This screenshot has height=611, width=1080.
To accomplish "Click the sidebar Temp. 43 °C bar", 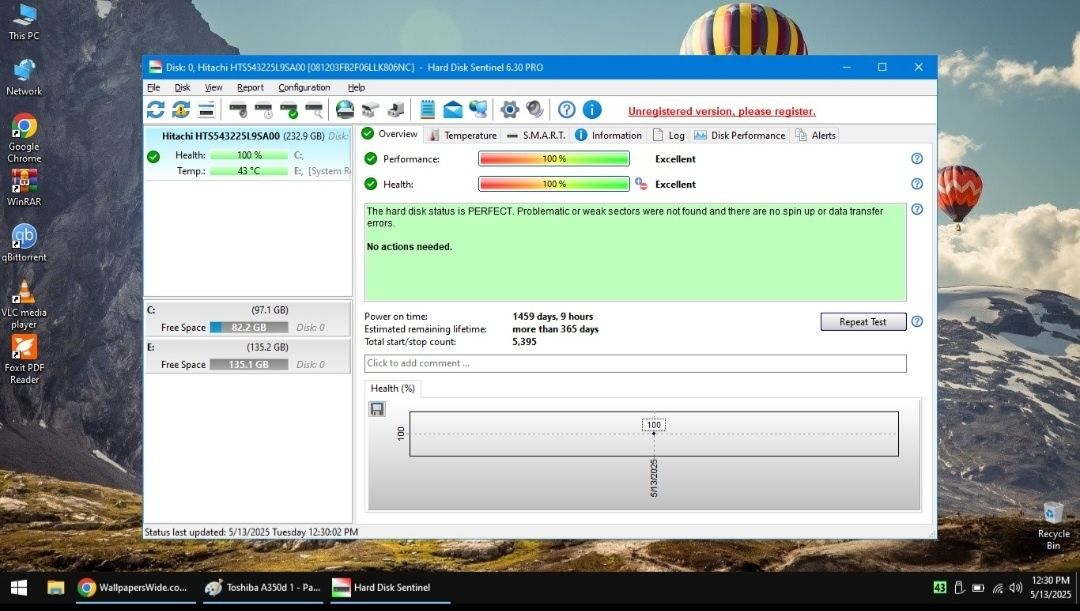I will 249,171.
